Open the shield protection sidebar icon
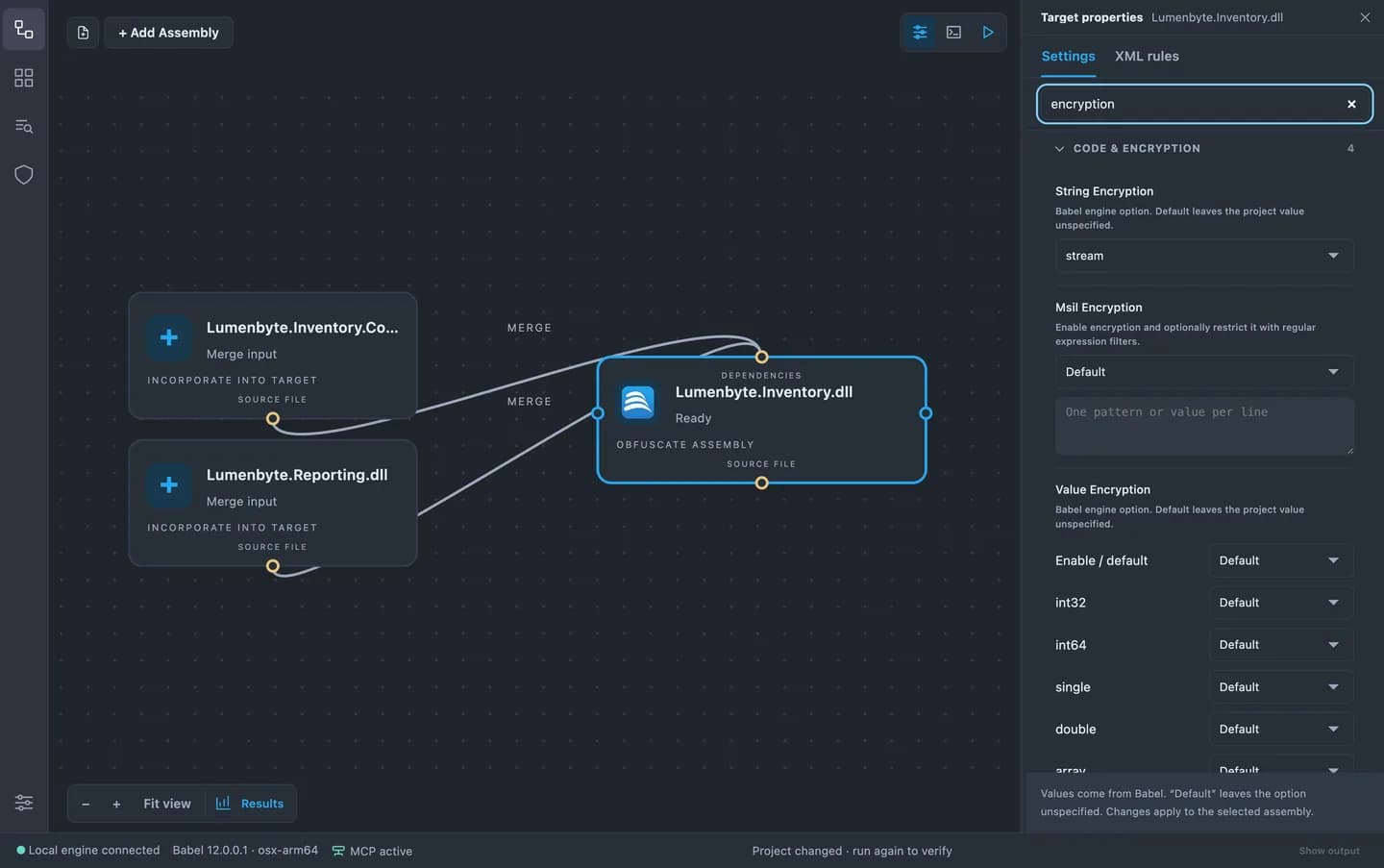Screen dimensions: 1384x868 pyautogui.click(x=24, y=174)
